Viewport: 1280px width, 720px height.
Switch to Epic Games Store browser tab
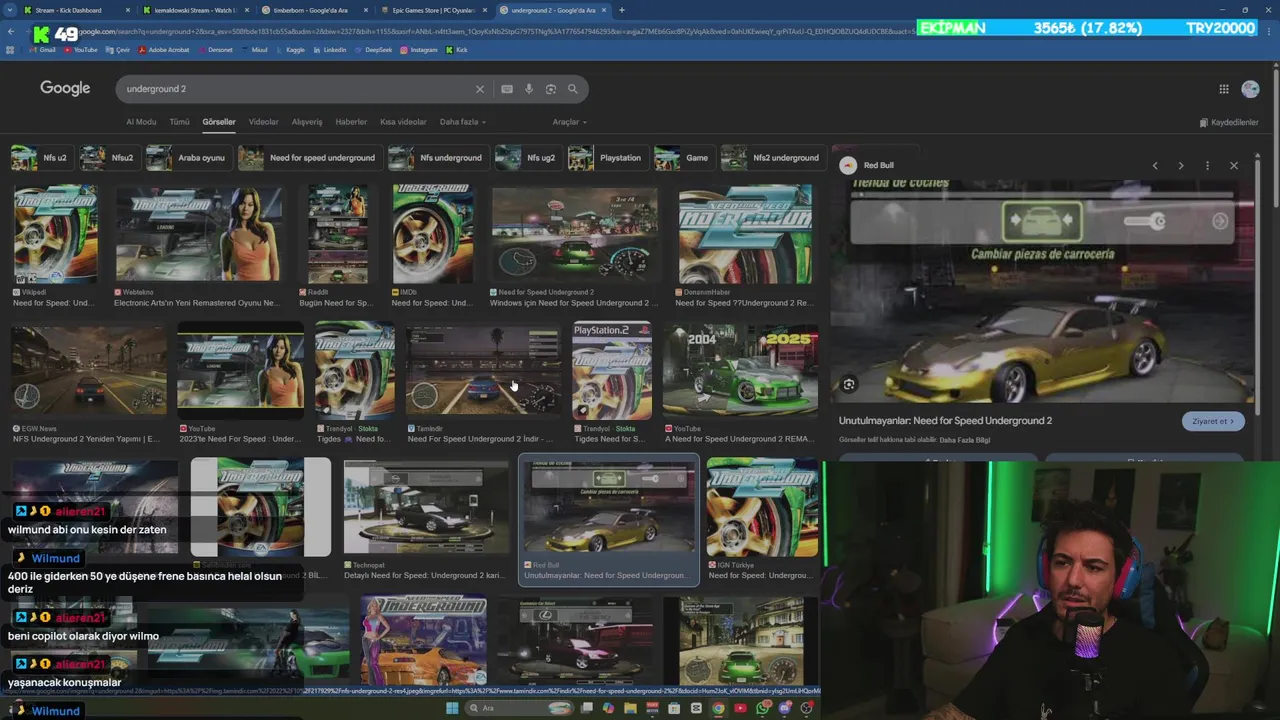[433, 10]
